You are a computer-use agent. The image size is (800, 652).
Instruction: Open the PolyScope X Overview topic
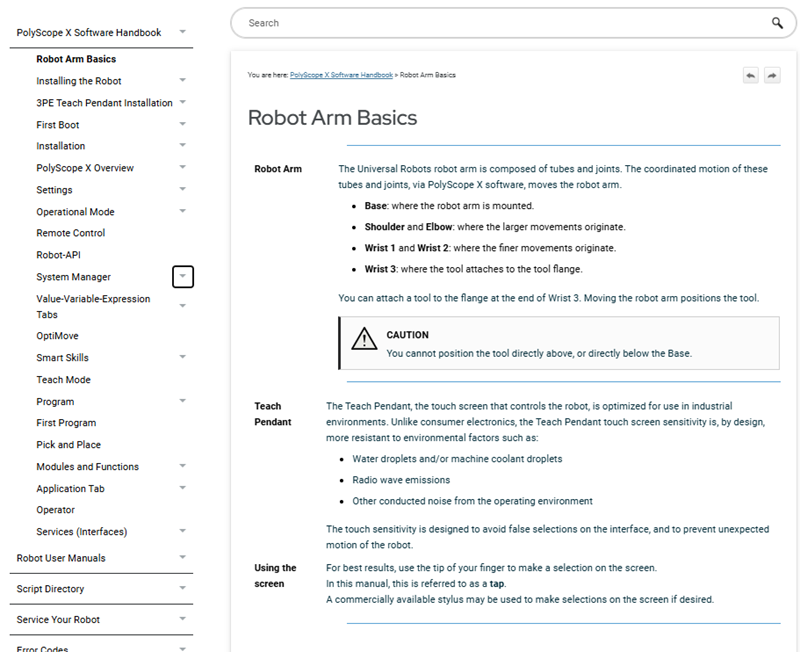(85, 168)
